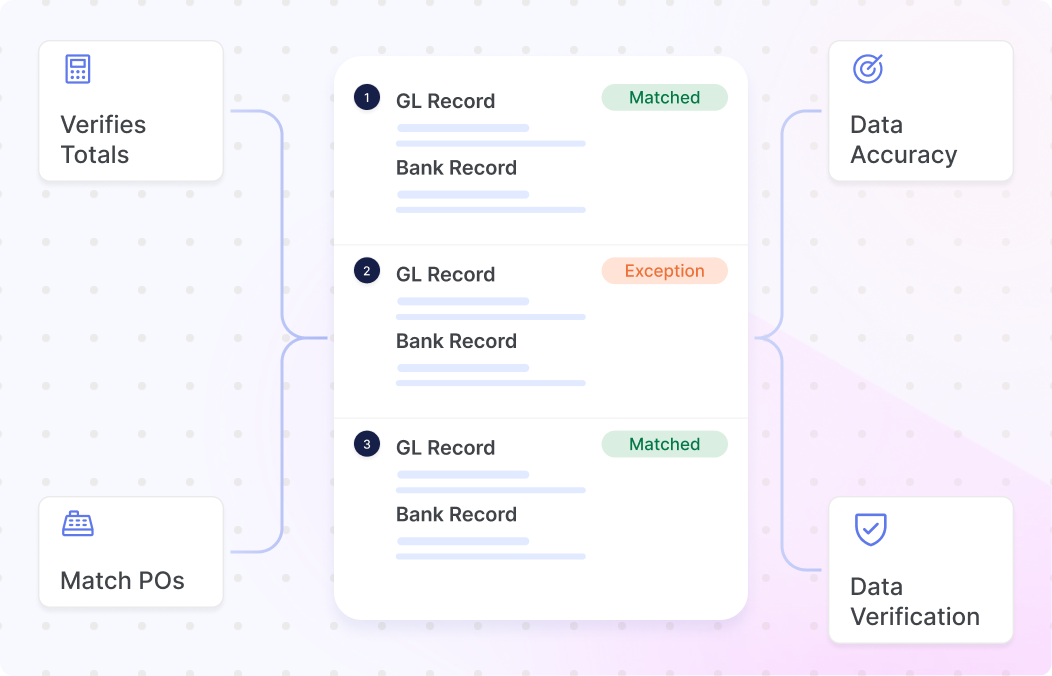Select the number 2 circle badge
The height and width of the screenshot is (676, 1052).
click(x=367, y=271)
